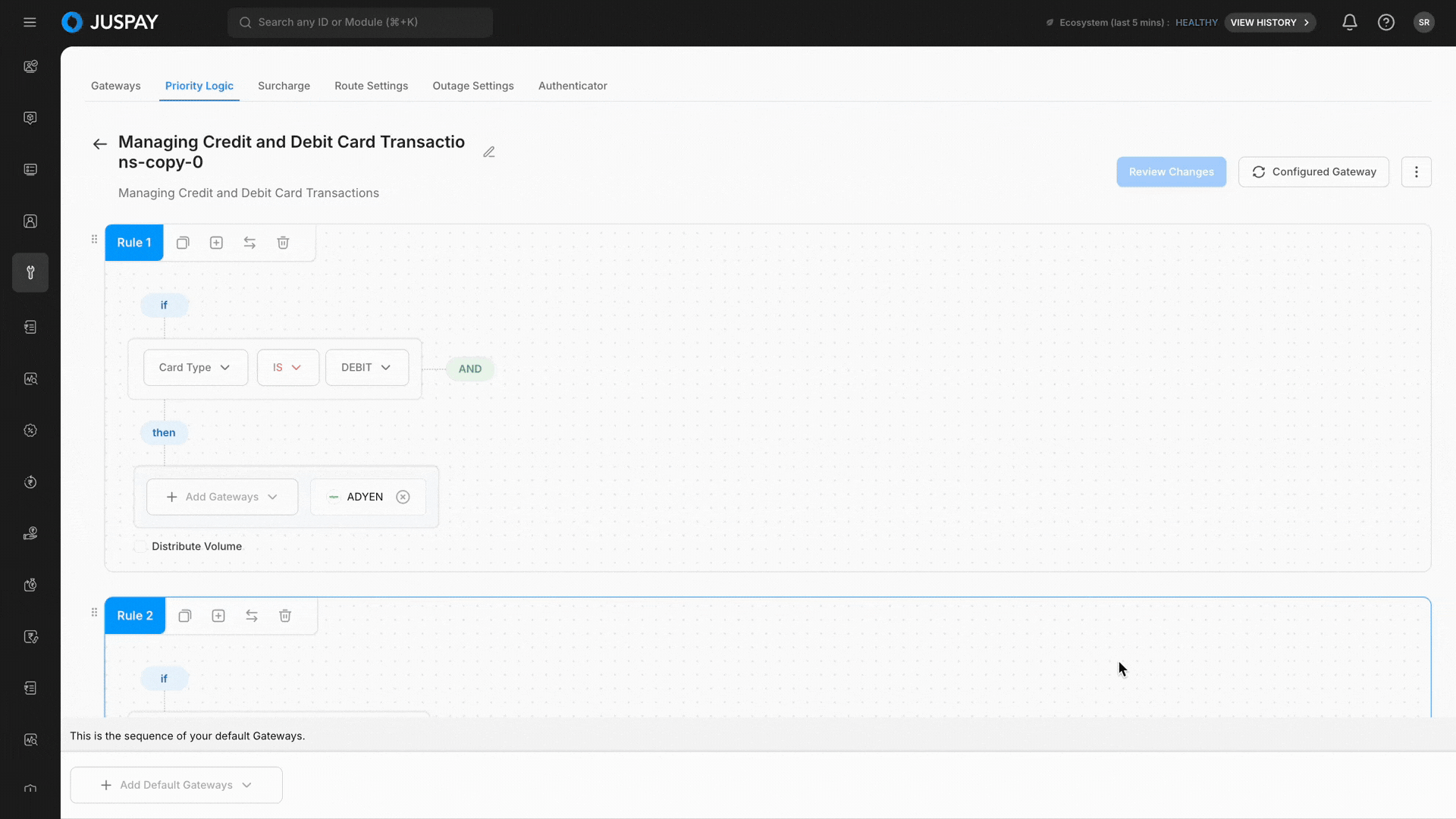Open the DEBIT value dropdown
Screen dimensions: 1456x819
[x=366, y=368]
